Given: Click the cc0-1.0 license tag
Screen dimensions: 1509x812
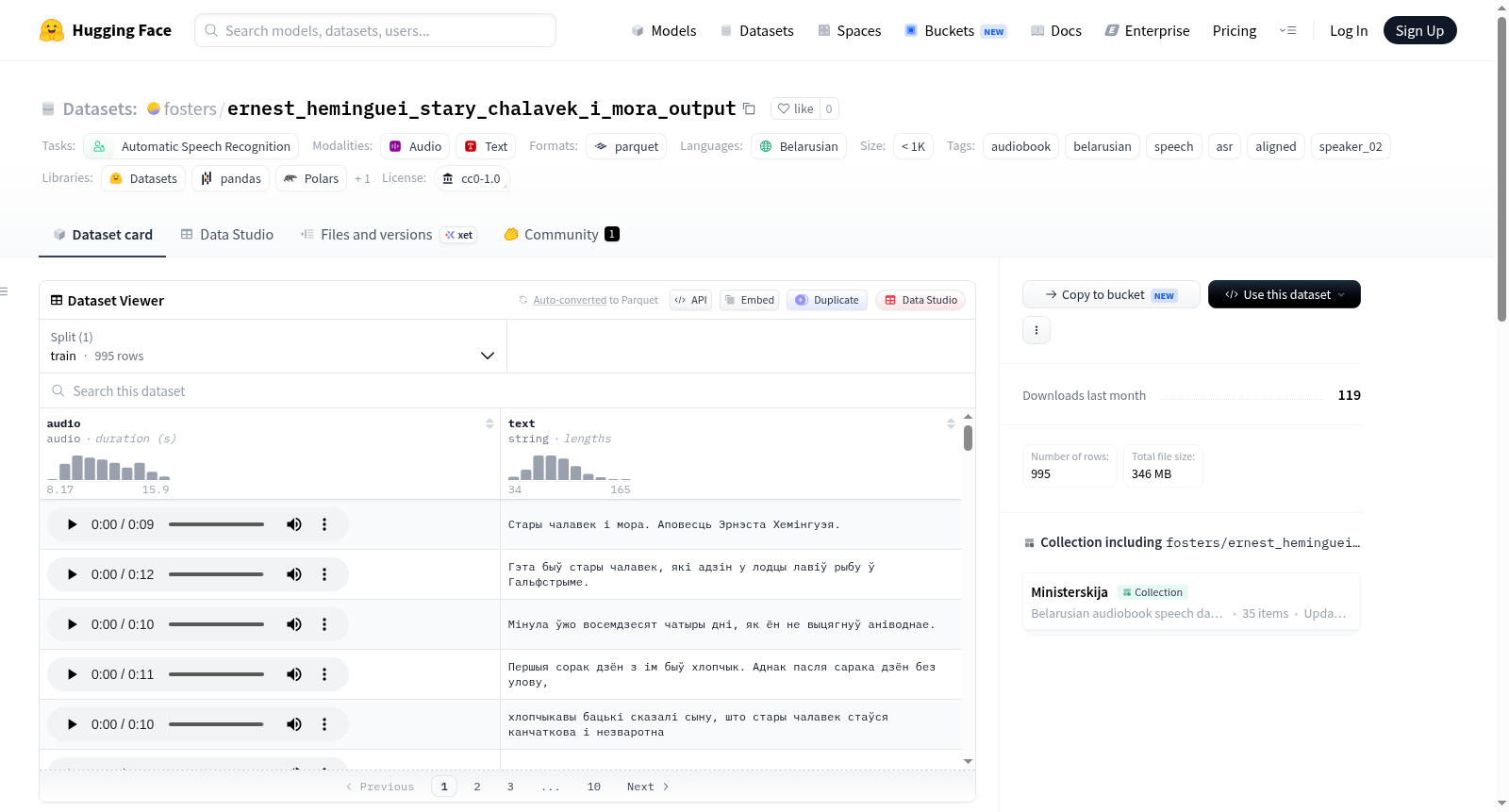Looking at the screenshot, I should pos(472,178).
